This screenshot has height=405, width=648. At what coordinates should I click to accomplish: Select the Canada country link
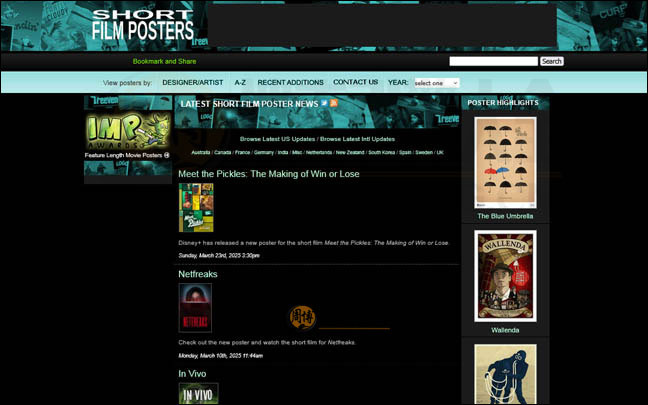tap(222, 152)
